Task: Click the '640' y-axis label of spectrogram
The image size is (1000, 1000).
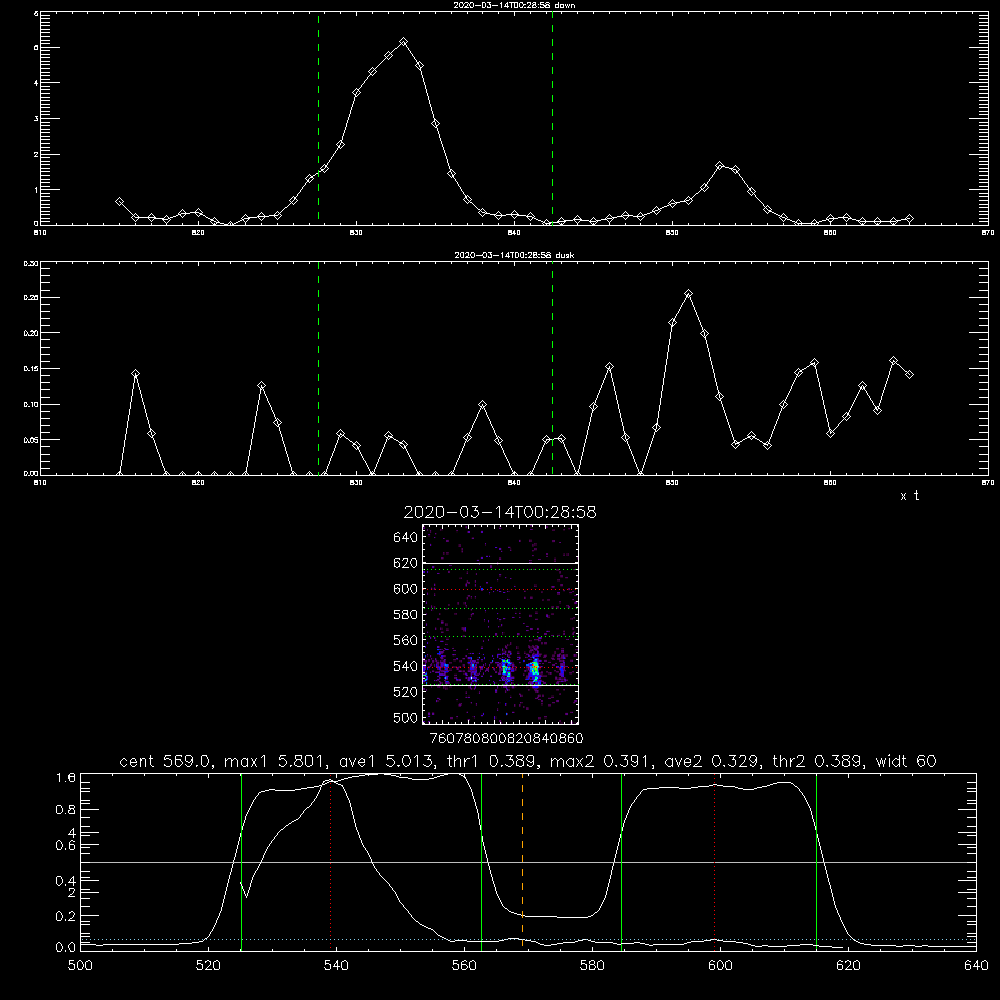Action: (x=406, y=538)
